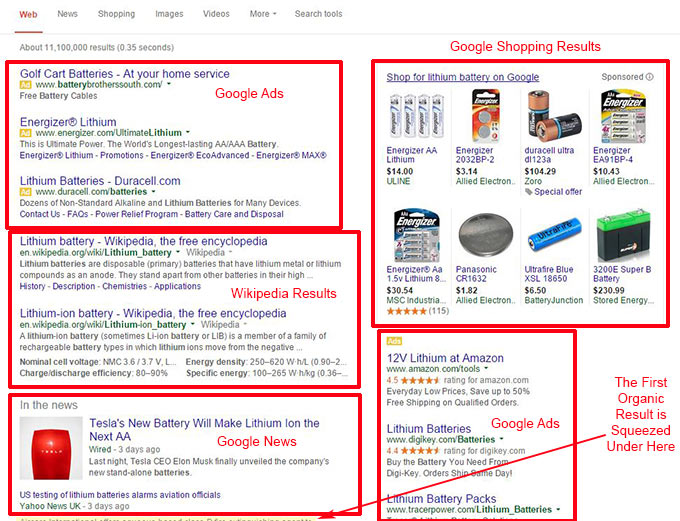Screen dimensions: 680x521
Task: Open the Videos search tab
Action: tap(216, 14)
